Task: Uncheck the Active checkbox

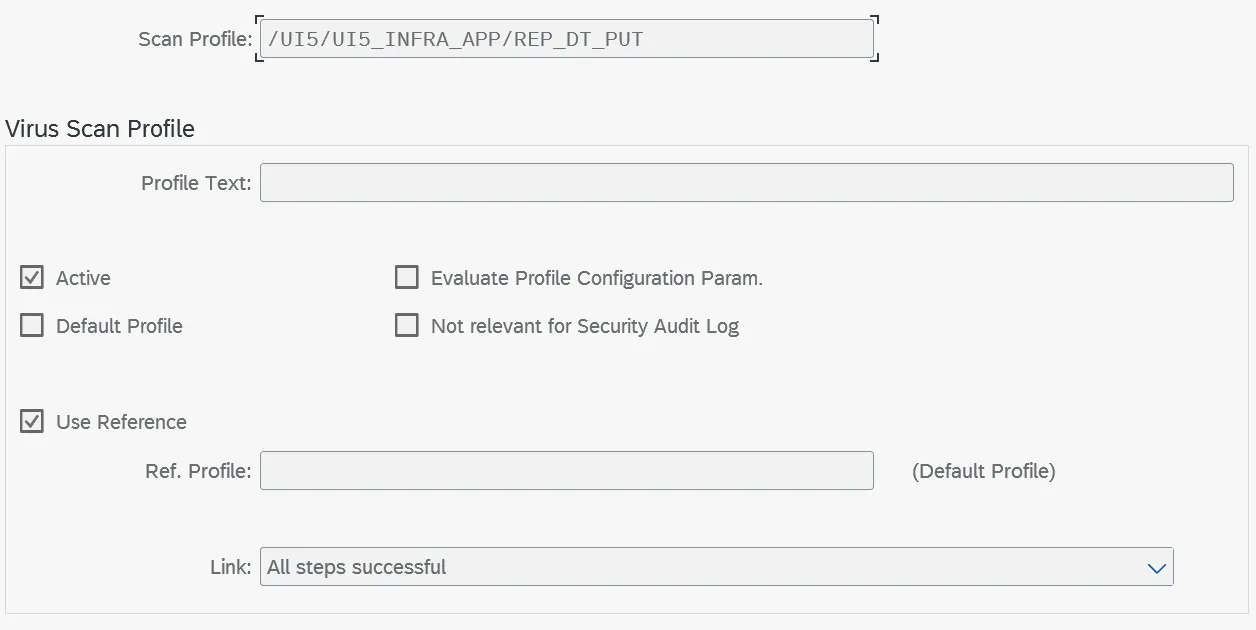Action: point(32,277)
